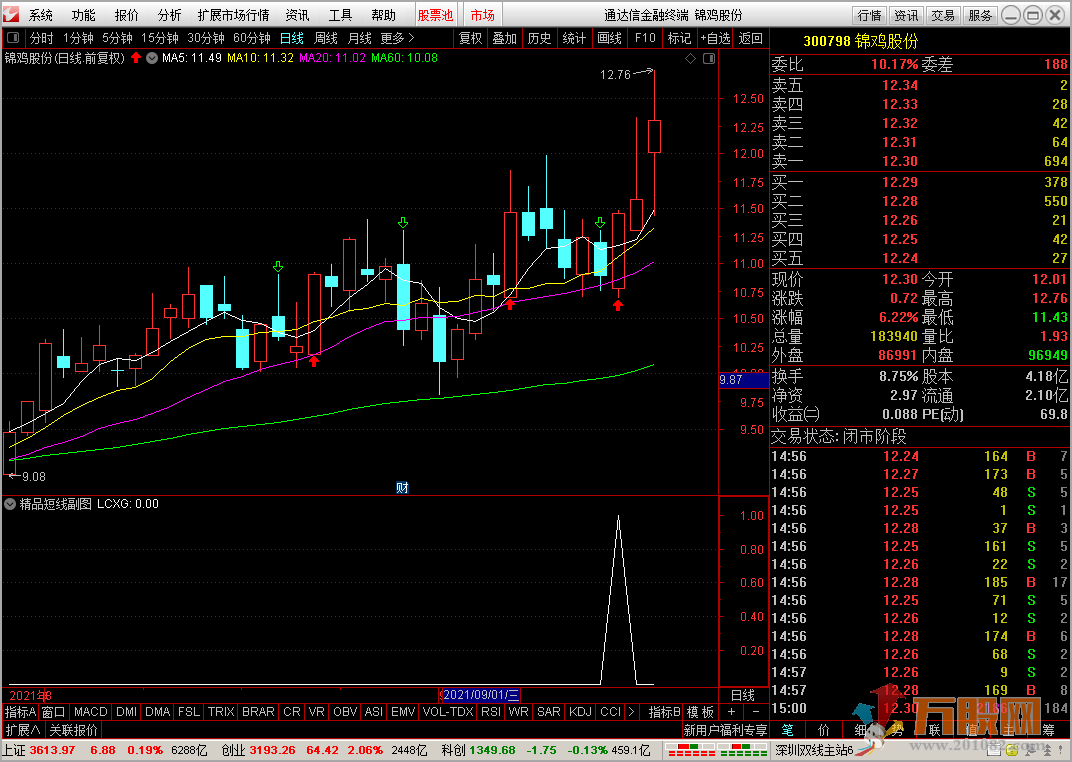Expand the main chart indicator dropdown circle

(x=152, y=58)
